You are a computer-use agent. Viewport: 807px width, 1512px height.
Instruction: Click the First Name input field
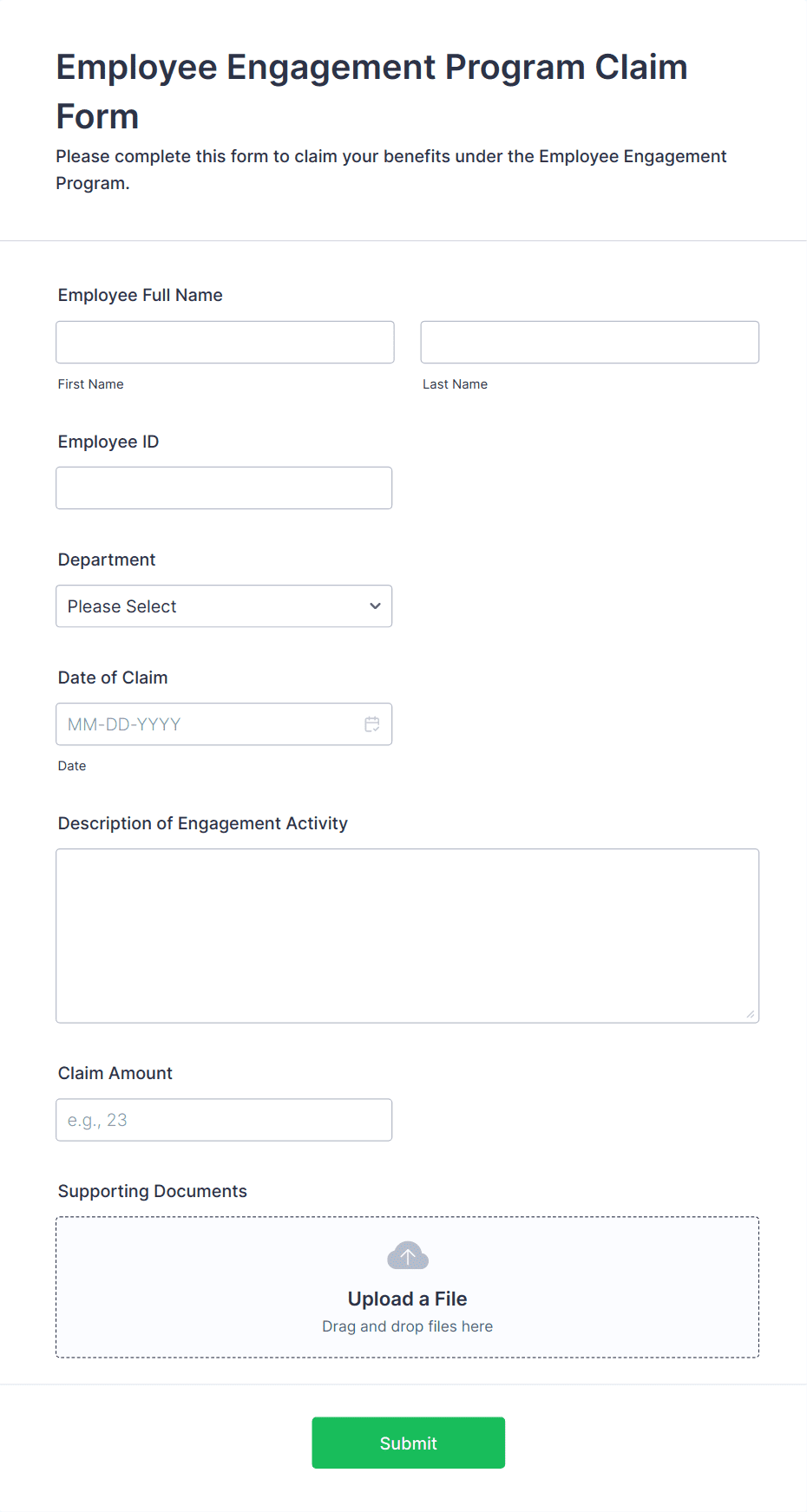click(225, 343)
